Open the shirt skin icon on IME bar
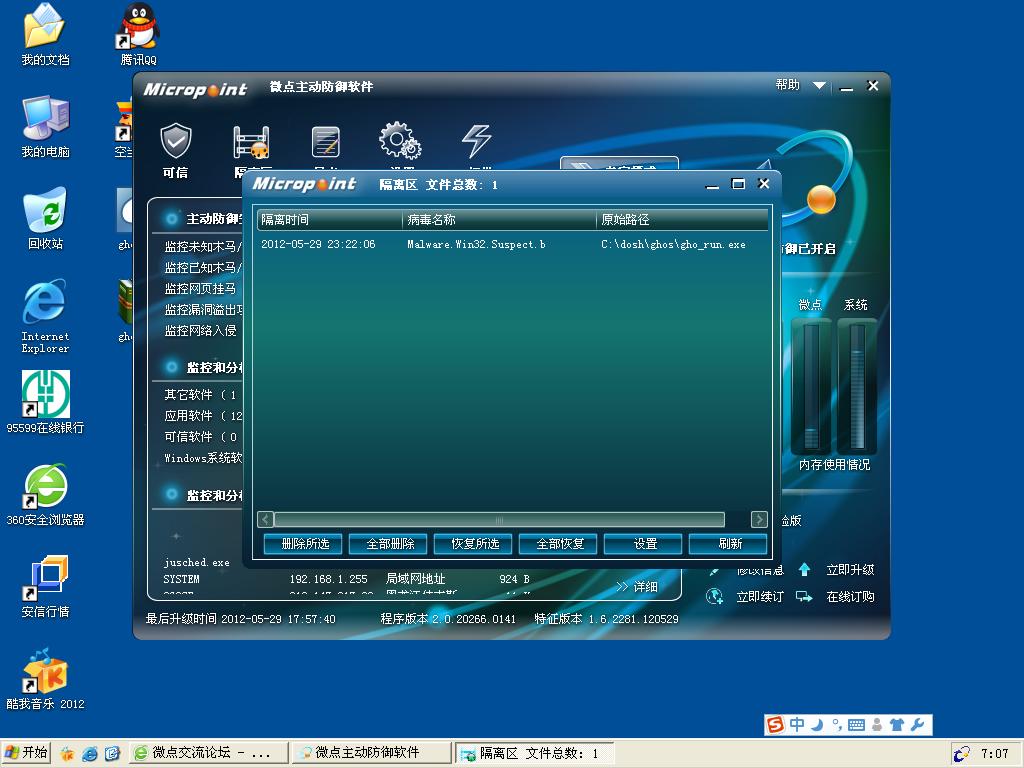This screenshot has width=1024, height=768. [x=897, y=724]
